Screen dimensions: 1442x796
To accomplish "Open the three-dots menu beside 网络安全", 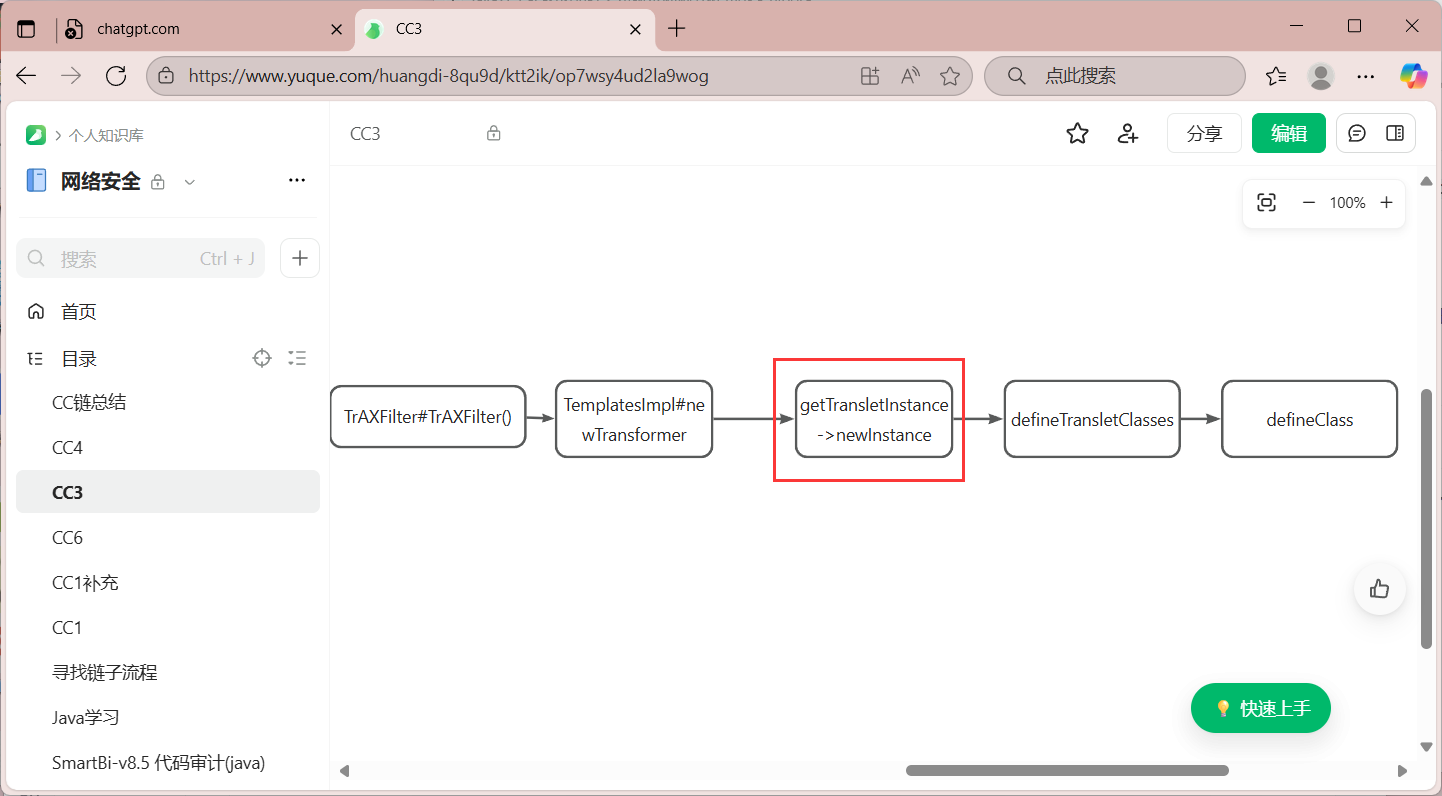I will [x=297, y=181].
